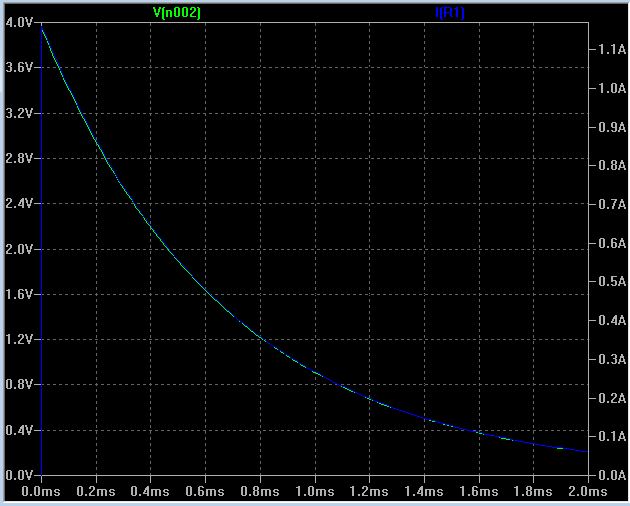Click the 1.8ms time axis label

(533, 491)
